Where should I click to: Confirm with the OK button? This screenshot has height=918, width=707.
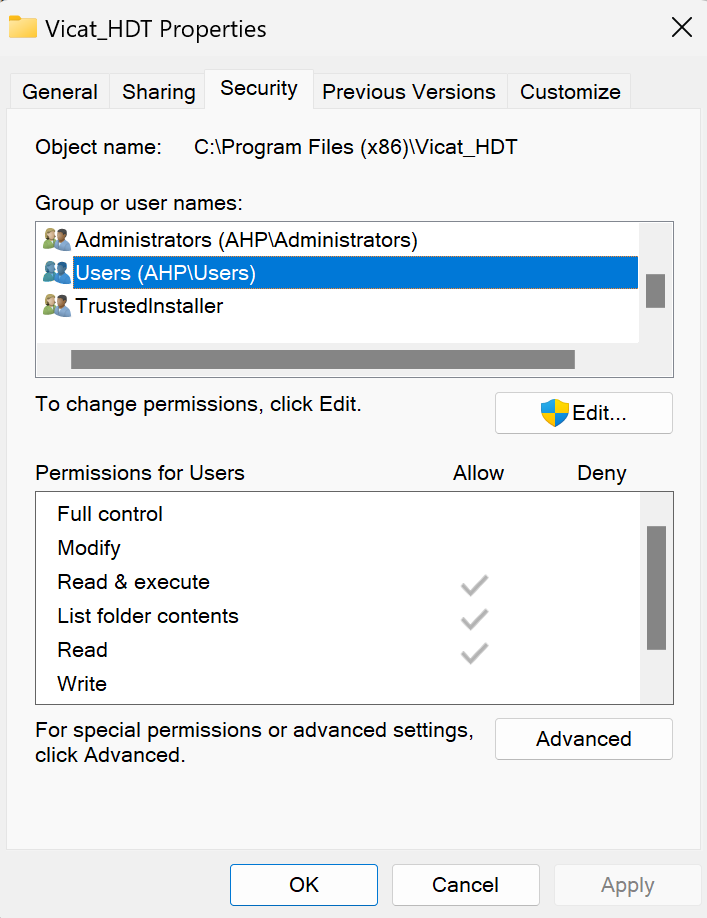coord(304,885)
